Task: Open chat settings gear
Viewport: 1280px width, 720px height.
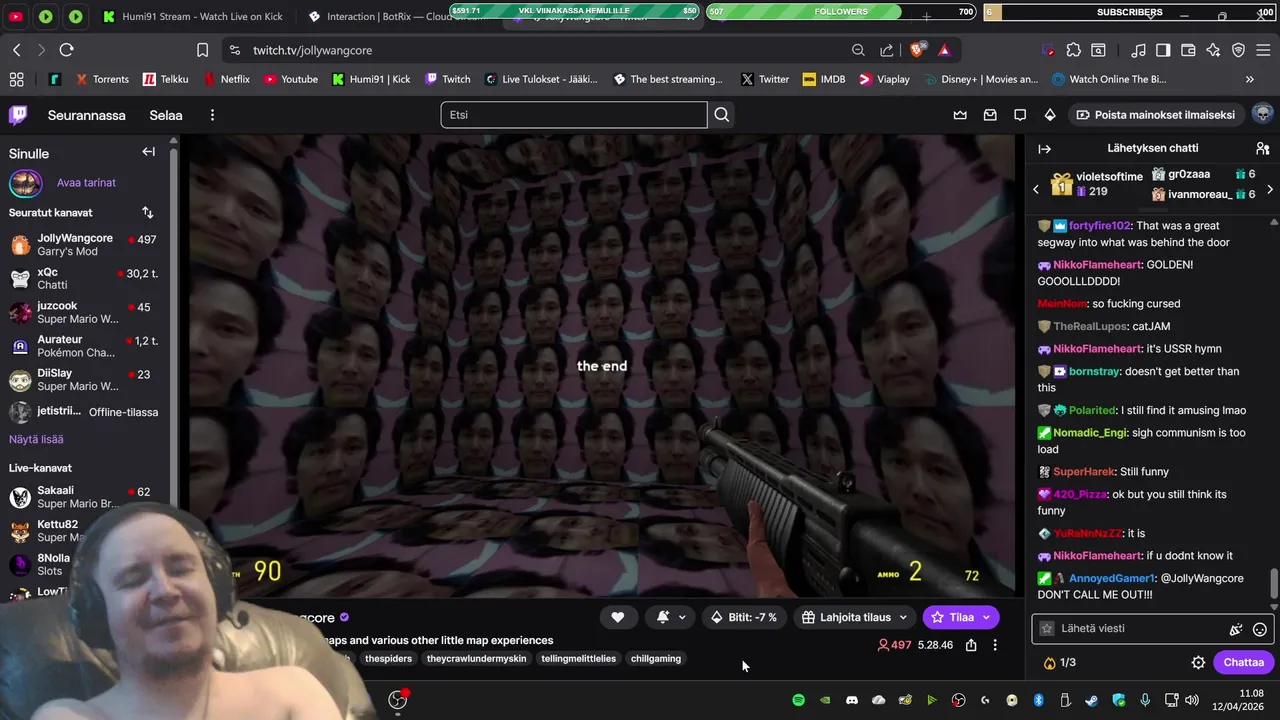Action: (x=1198, y=662)
